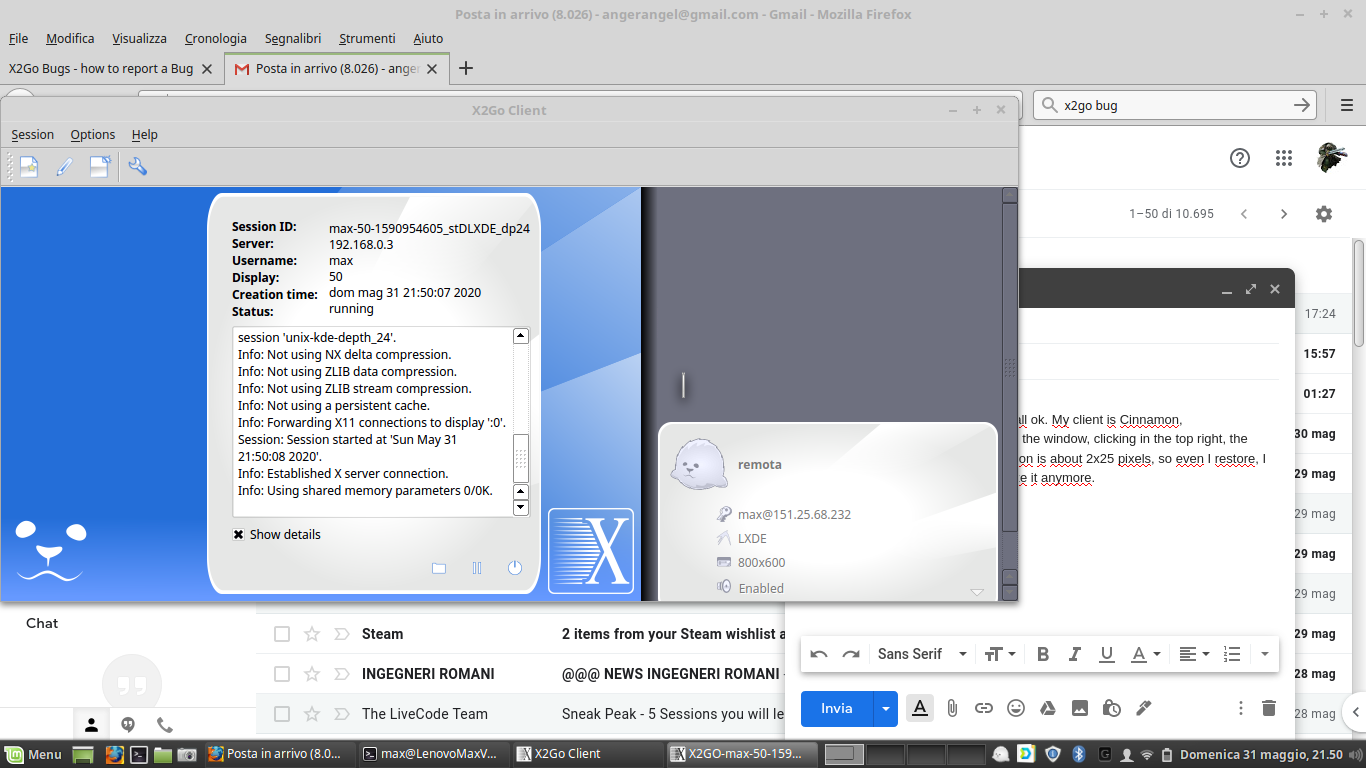Open the send options arrow beside Invia

885,708
